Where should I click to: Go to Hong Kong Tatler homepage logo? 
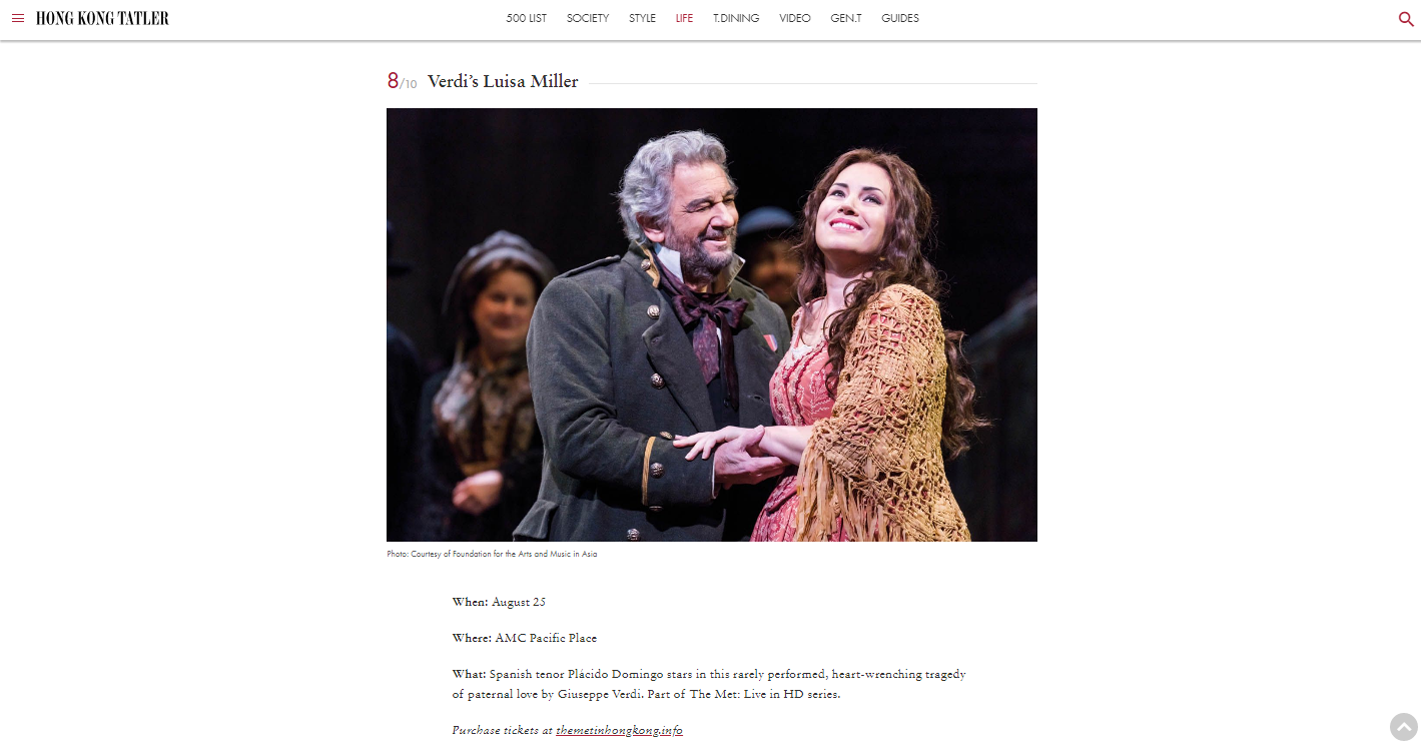coord(102,18)
